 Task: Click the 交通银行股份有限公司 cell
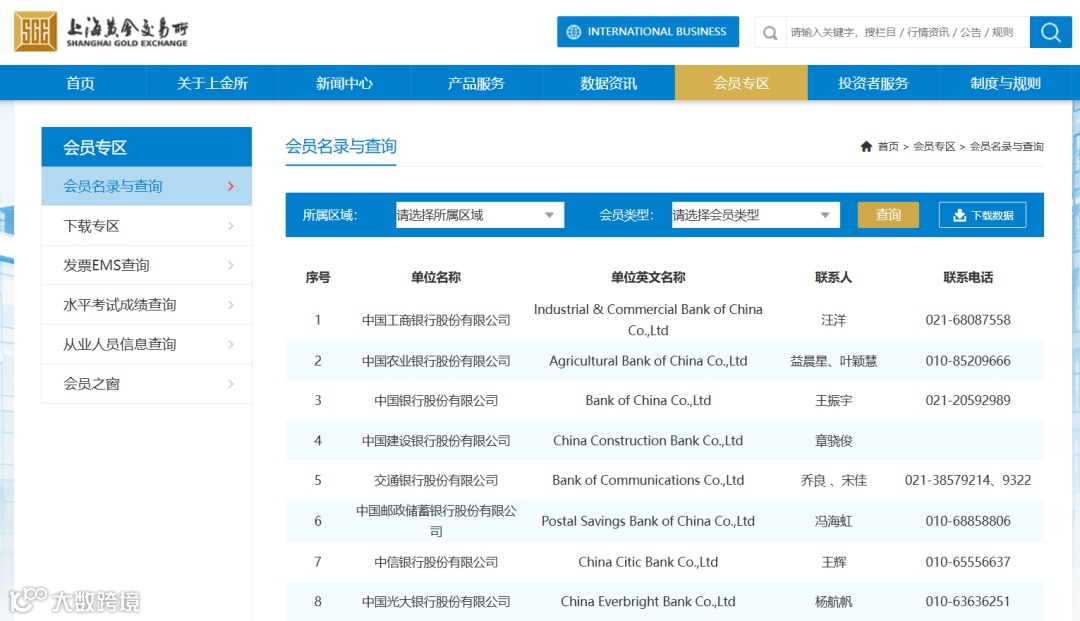pyautogui.click(x=436, y=481)
